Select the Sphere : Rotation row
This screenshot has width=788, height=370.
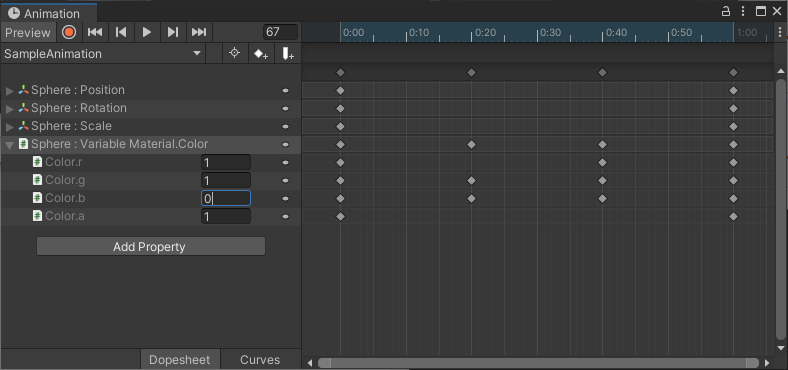coord(151,109)
